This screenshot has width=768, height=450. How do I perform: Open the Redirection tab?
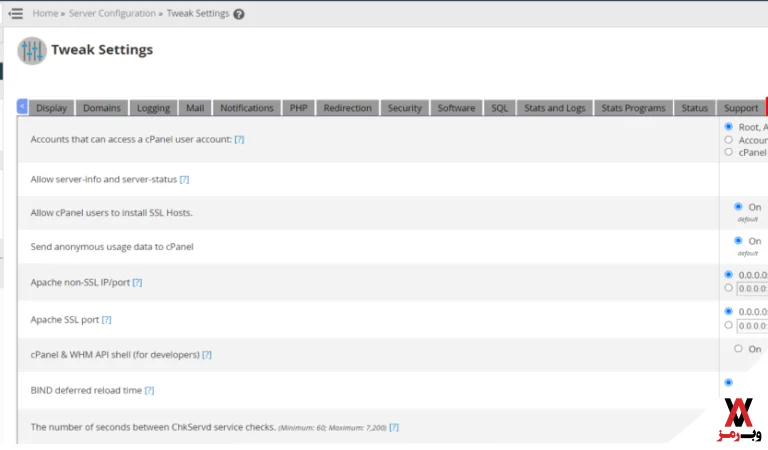347,108
